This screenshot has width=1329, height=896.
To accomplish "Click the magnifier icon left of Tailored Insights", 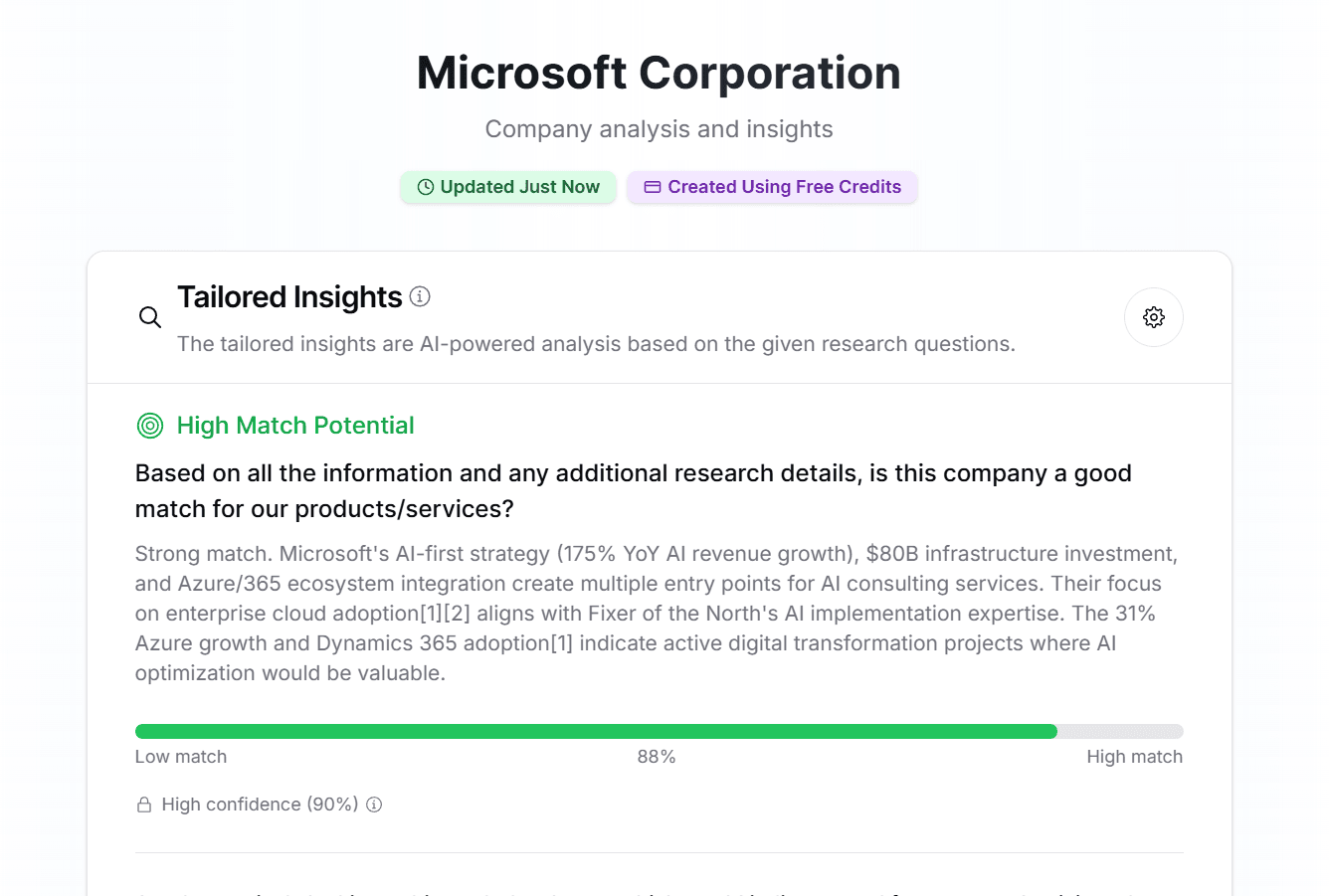I will pyautogui.click(x=150, y=317).
